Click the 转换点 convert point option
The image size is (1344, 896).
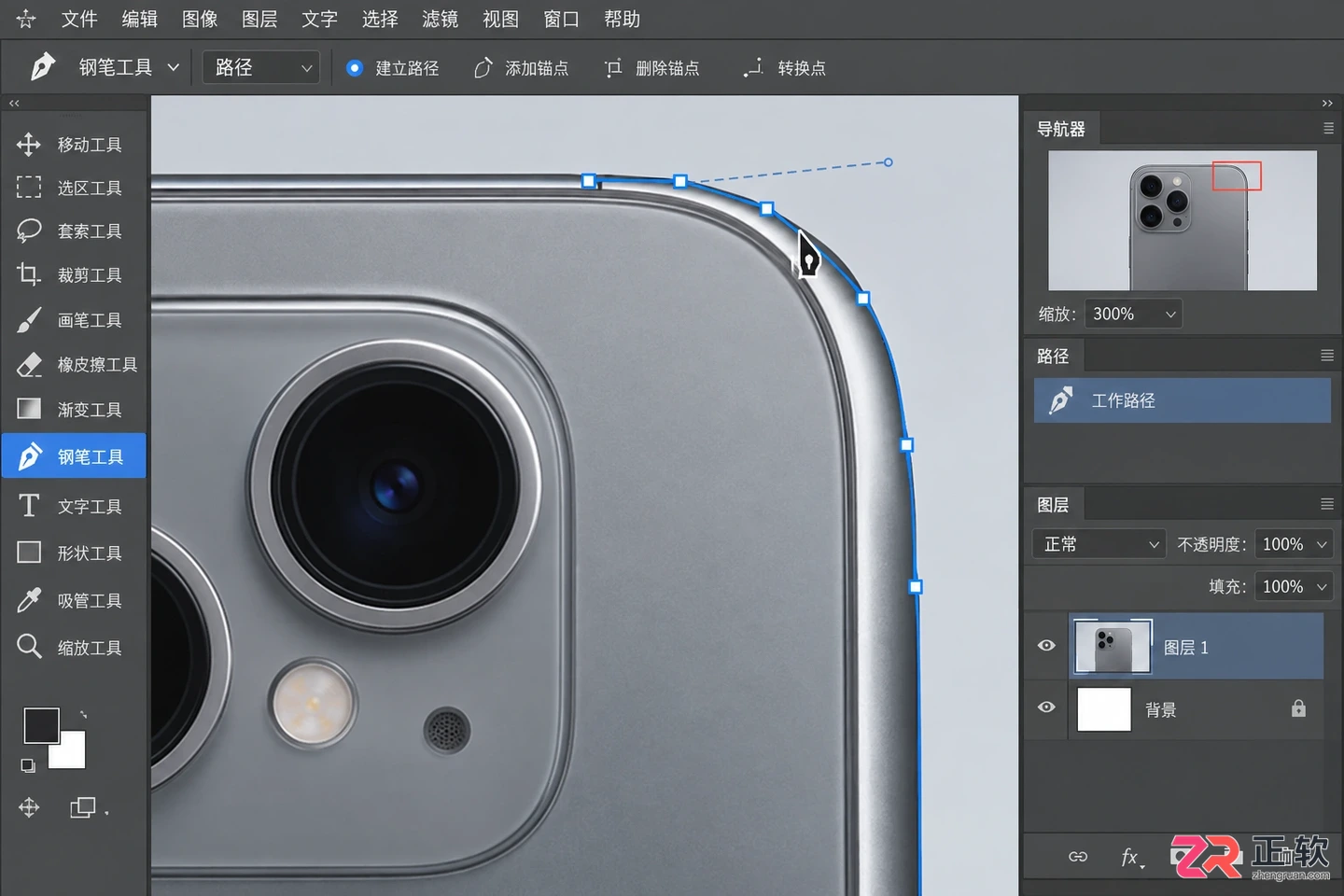(x=785, y=68)
